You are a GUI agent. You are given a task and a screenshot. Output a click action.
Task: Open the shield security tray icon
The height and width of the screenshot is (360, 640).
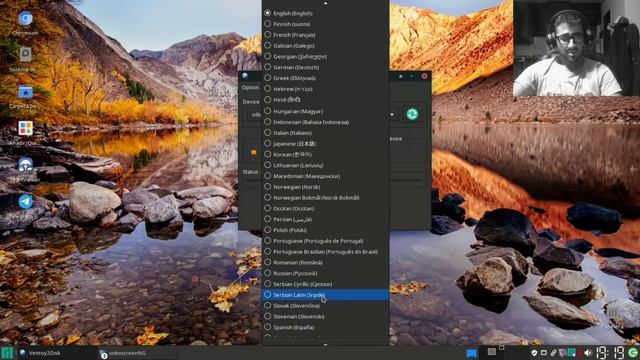pos(534,353)
